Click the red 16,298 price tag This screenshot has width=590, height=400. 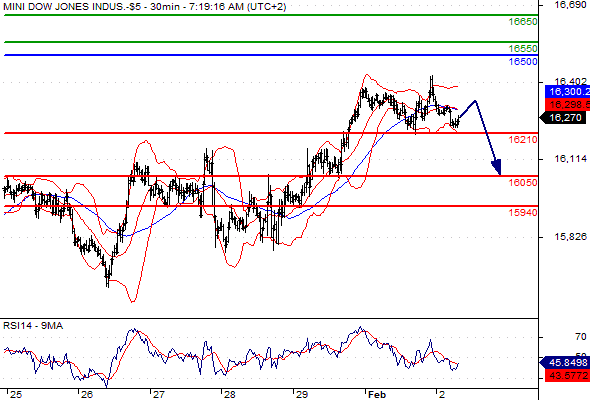pos(567,105)
